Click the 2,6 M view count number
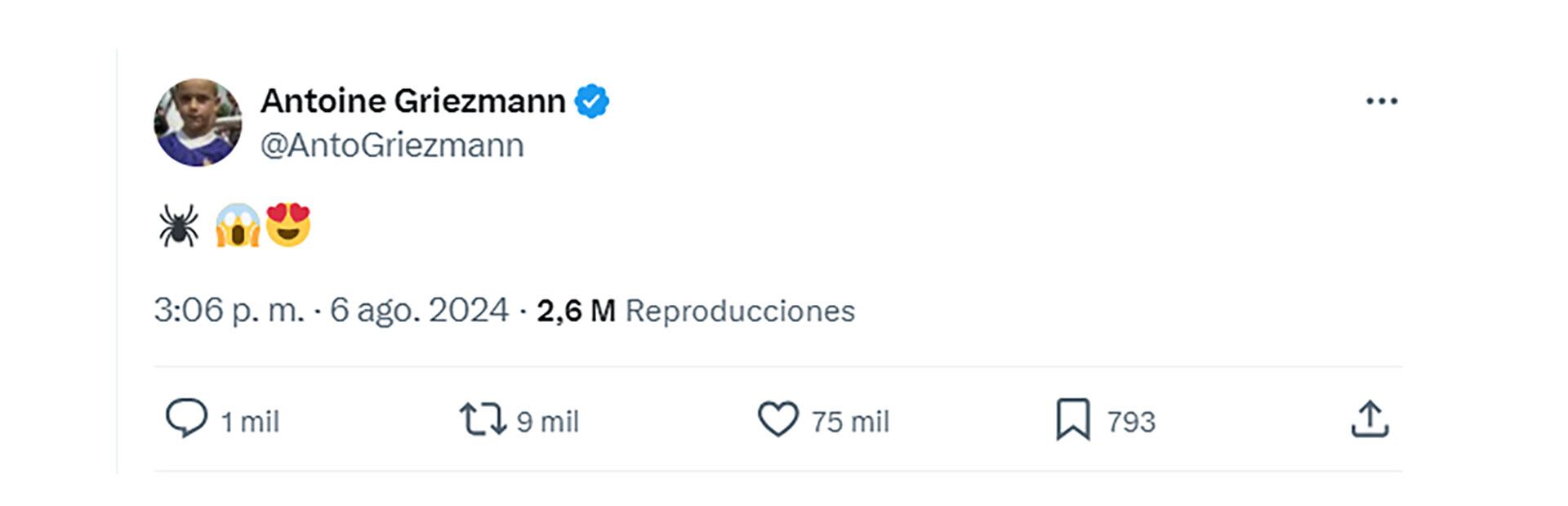The height and width of the screenshot is (506, 1568). coord(576,311)
